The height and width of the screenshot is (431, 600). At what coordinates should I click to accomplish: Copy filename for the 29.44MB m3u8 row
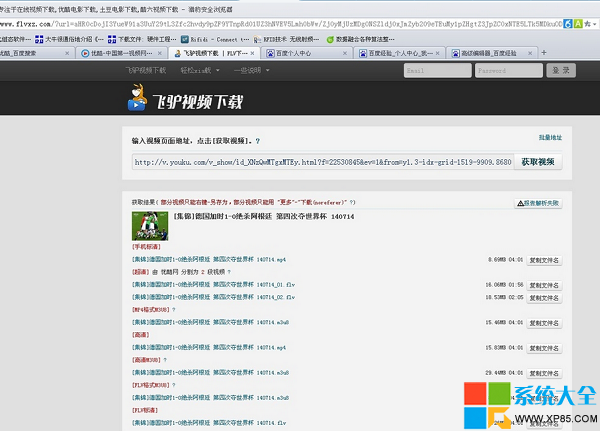pyautogui.click(x=544, y=374)
